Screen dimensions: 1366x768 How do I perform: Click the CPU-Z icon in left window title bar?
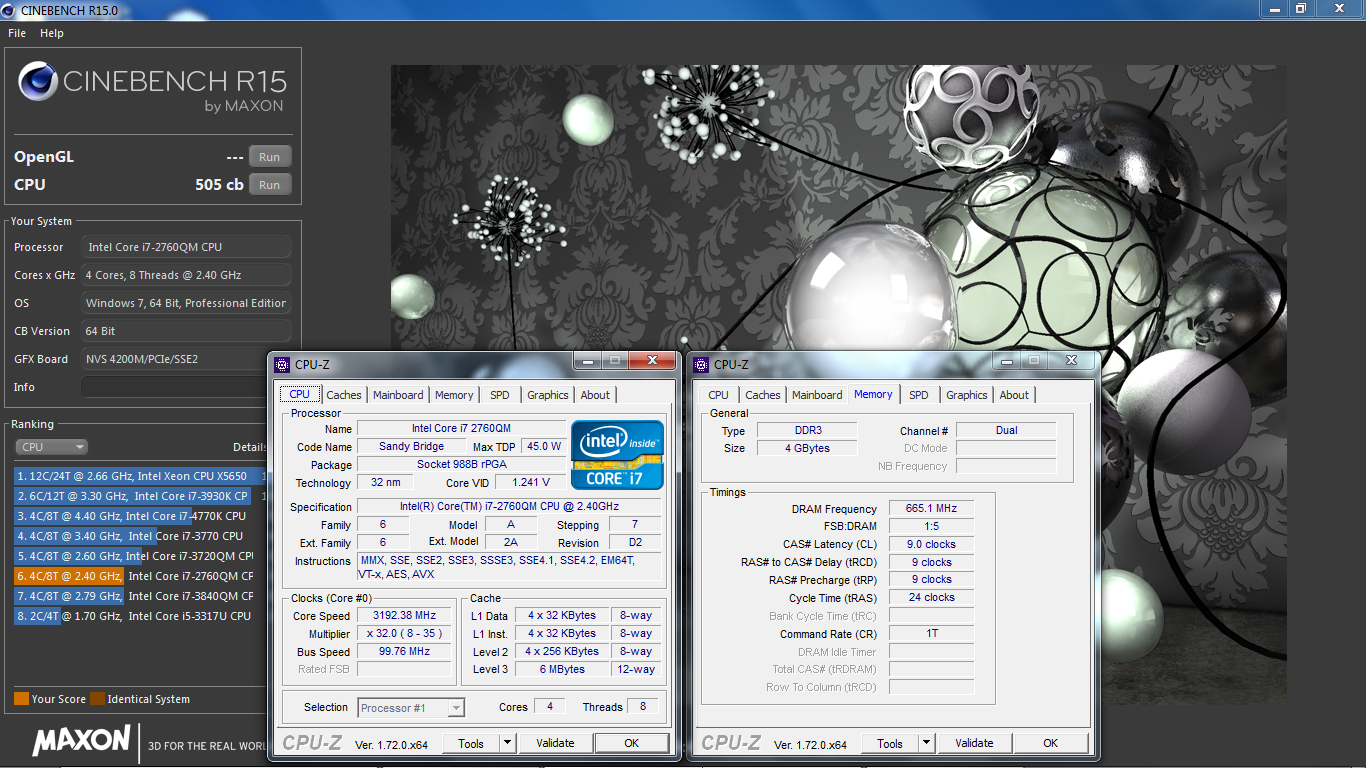282,365
